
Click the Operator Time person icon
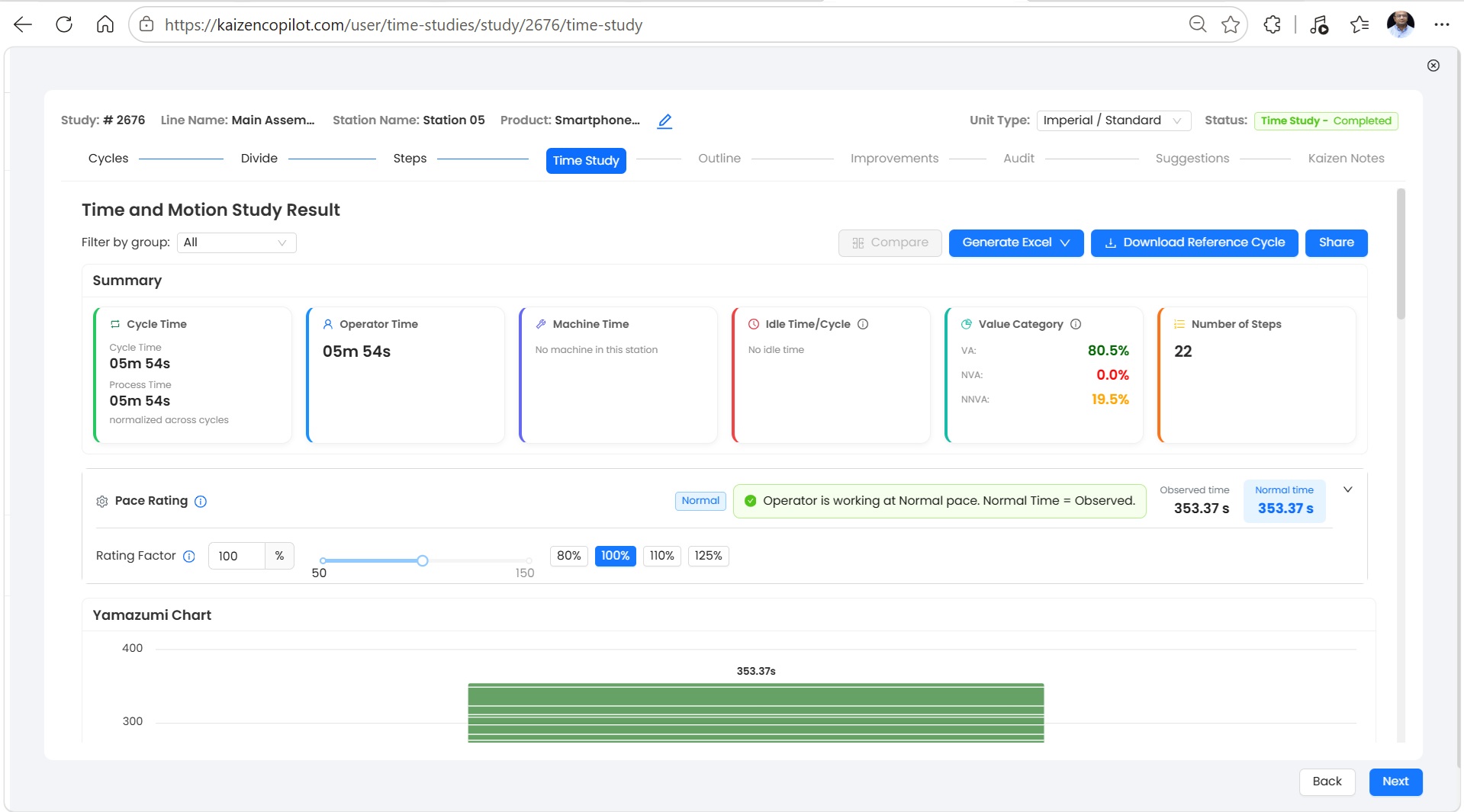coord(328,324)
